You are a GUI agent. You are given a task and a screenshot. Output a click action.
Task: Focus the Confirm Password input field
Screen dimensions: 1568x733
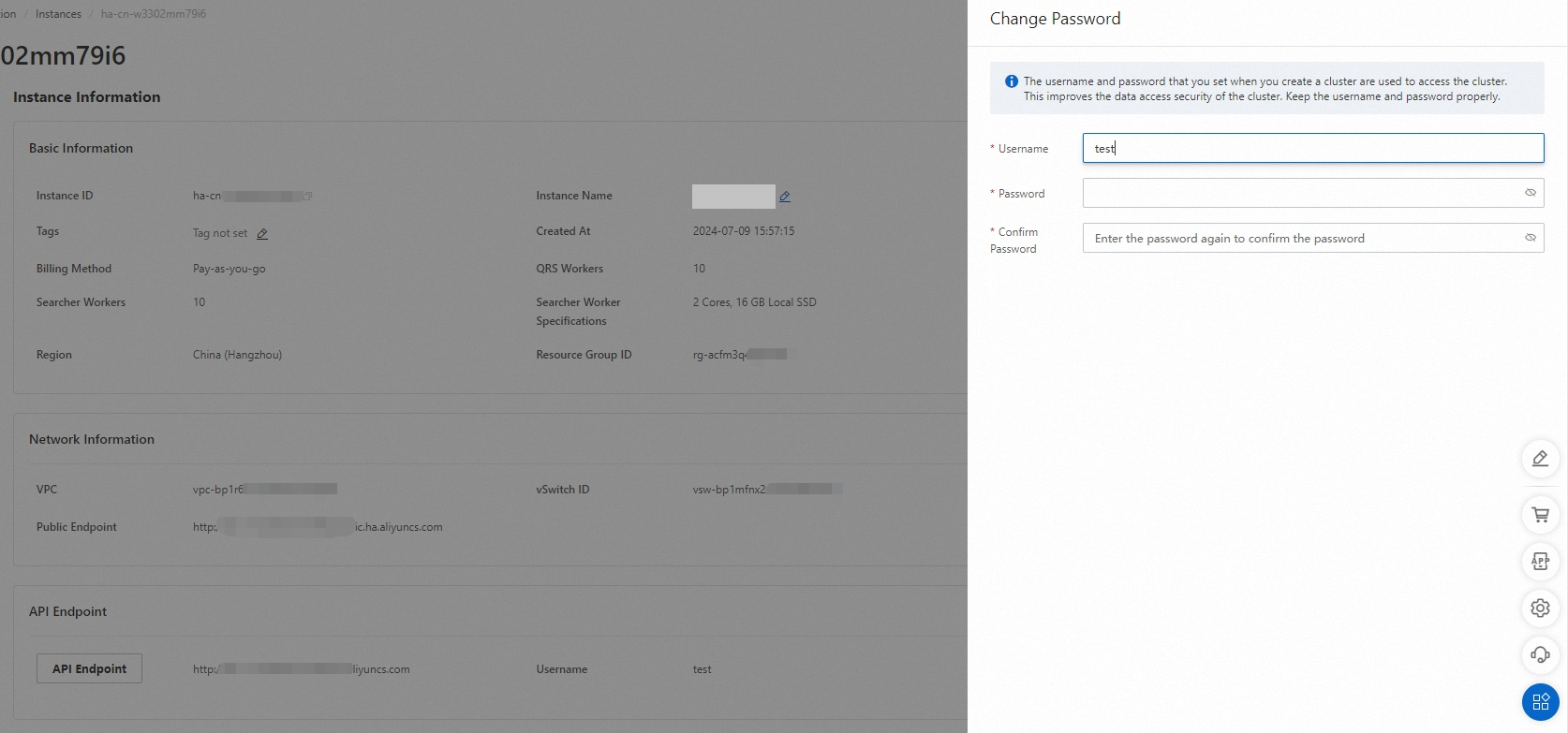click(1313, 238)
